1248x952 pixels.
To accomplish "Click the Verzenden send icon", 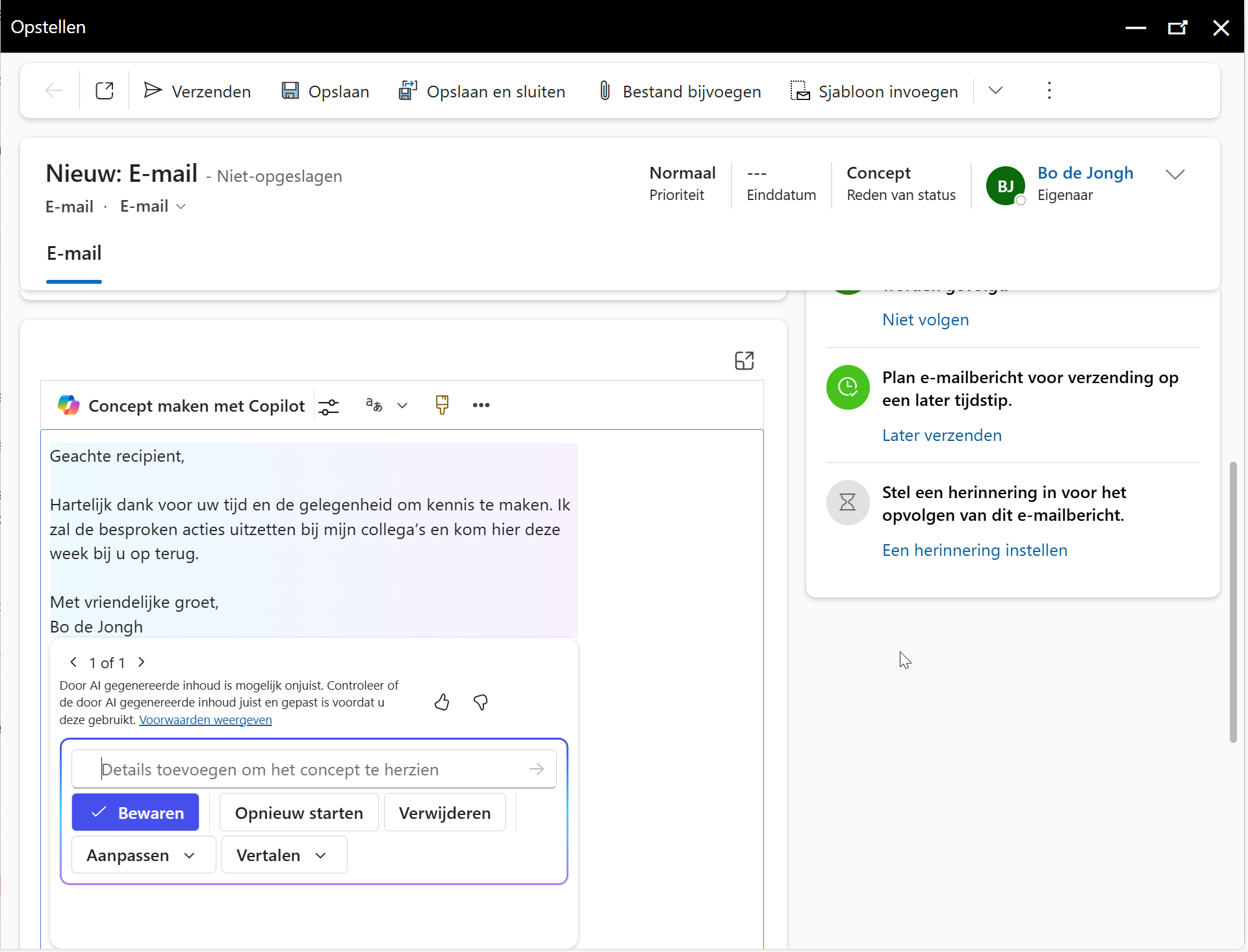I will [153, 91].
